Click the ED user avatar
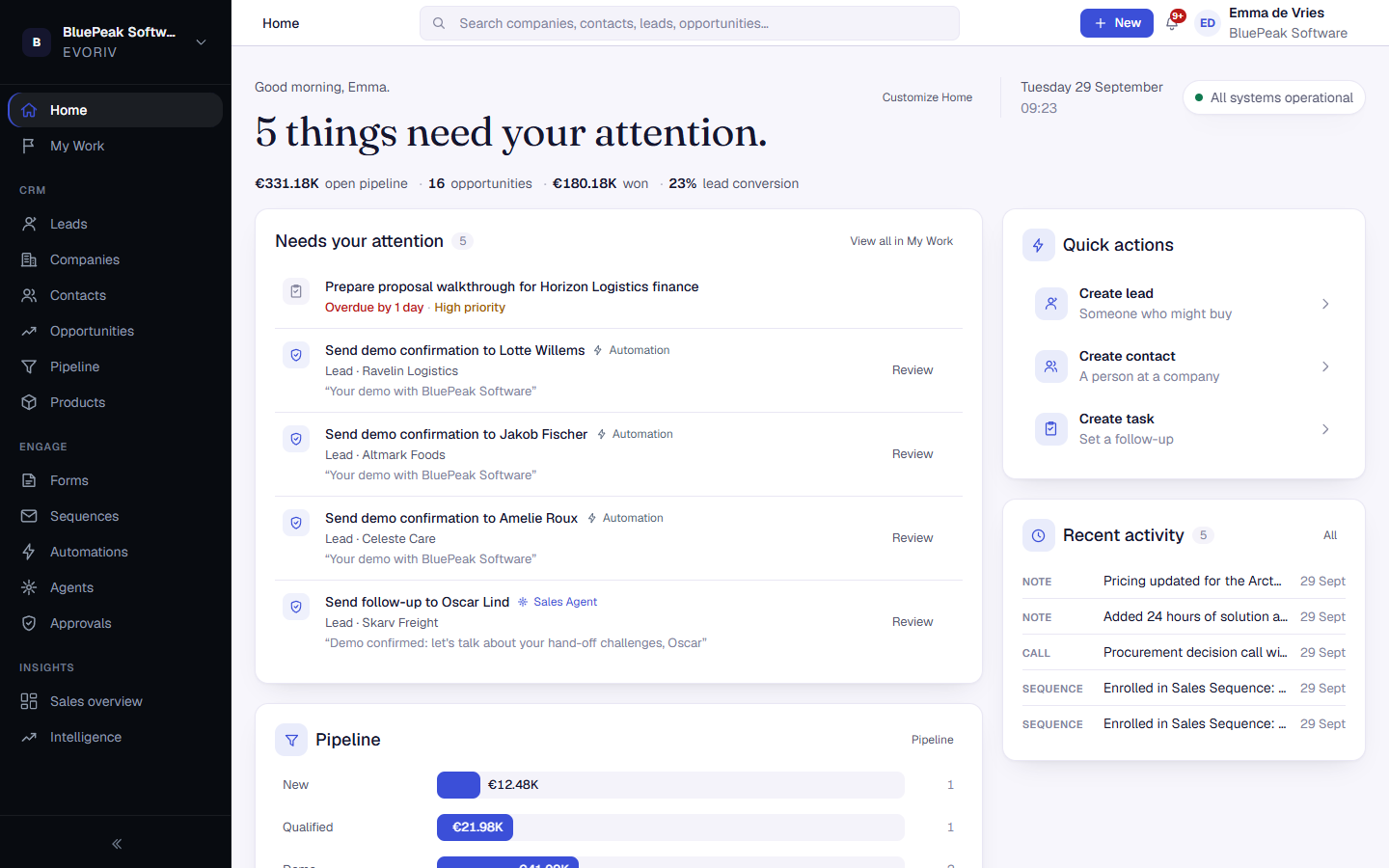1389x868 pixels. coord(1208,23)
